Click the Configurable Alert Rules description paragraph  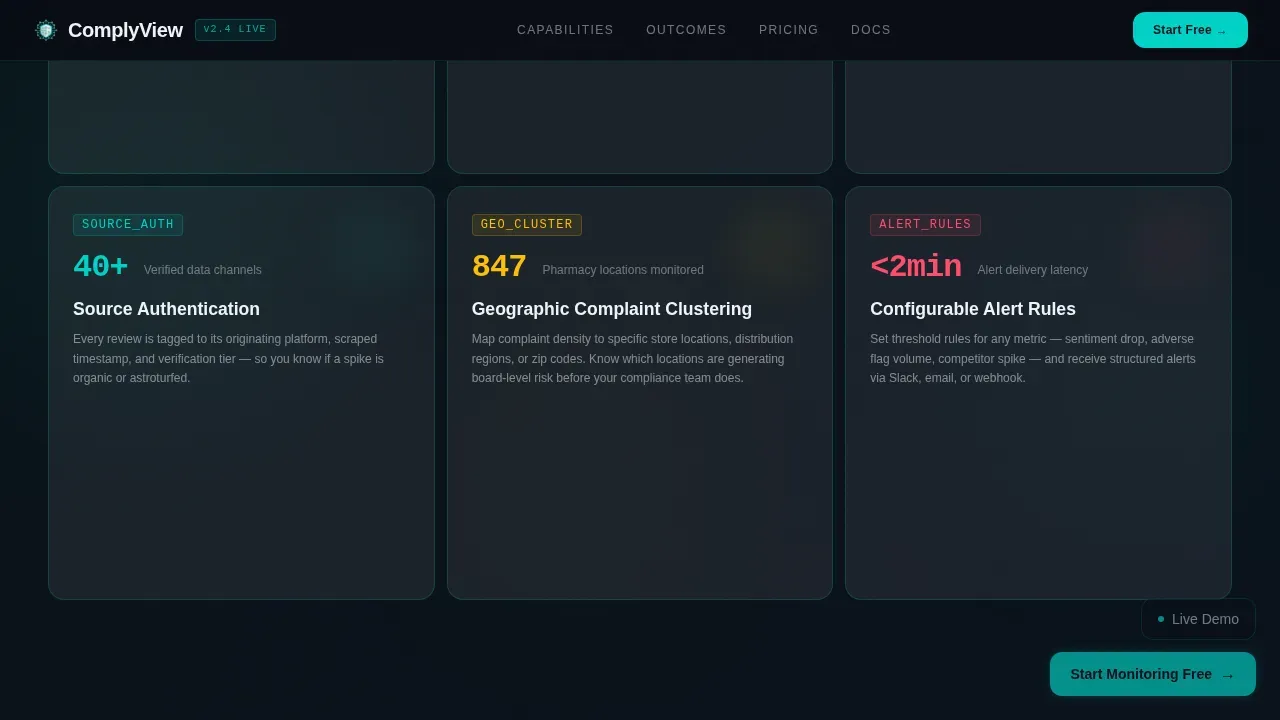point(1033,359)
